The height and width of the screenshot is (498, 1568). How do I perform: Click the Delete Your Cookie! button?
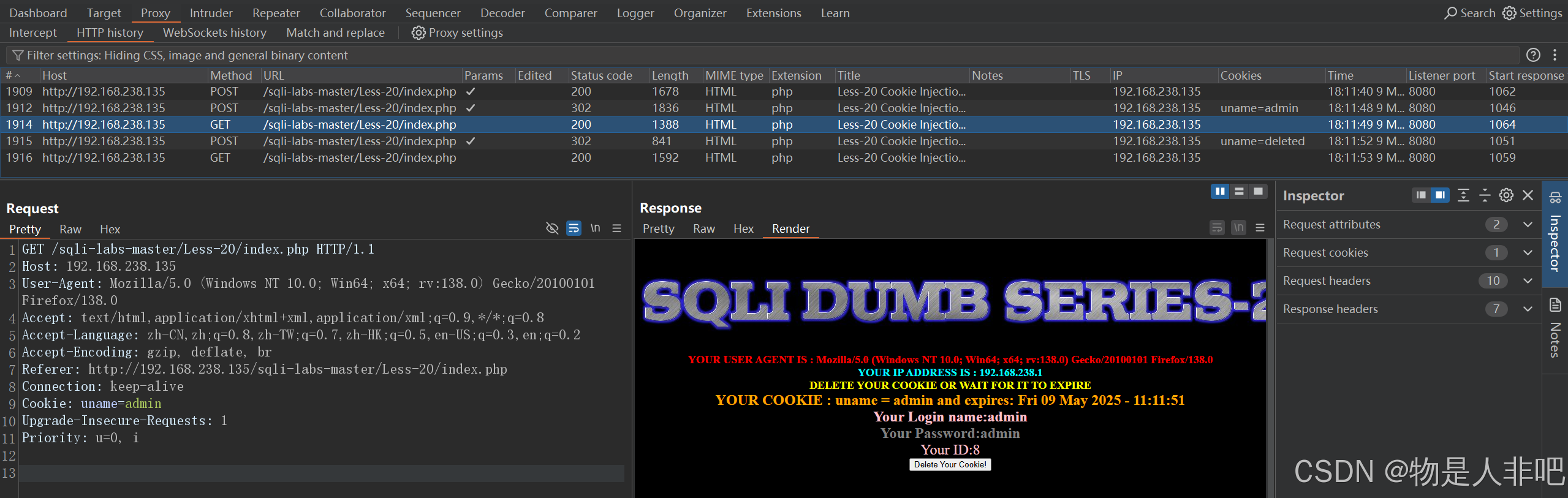tap(950, 464)
